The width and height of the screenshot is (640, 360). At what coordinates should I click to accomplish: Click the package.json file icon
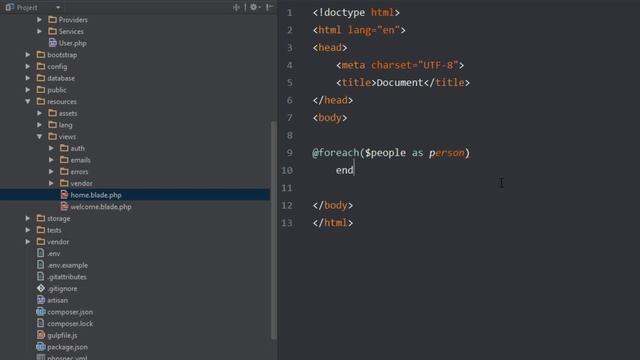pos(41,347)
